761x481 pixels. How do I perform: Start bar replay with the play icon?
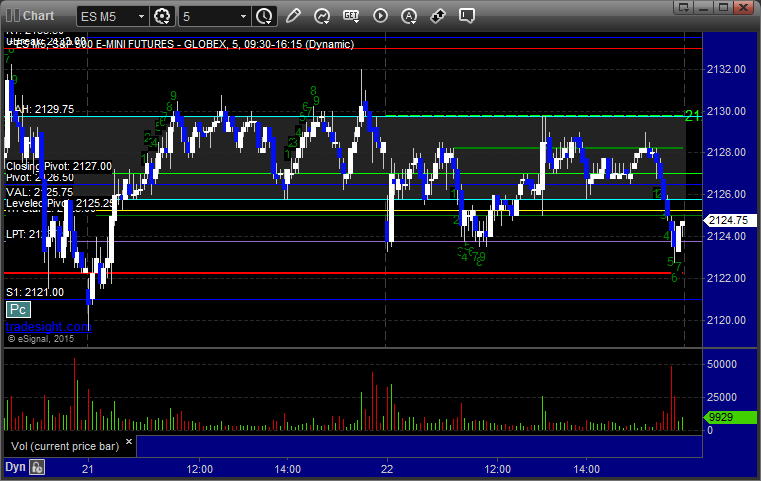[380, 16]
